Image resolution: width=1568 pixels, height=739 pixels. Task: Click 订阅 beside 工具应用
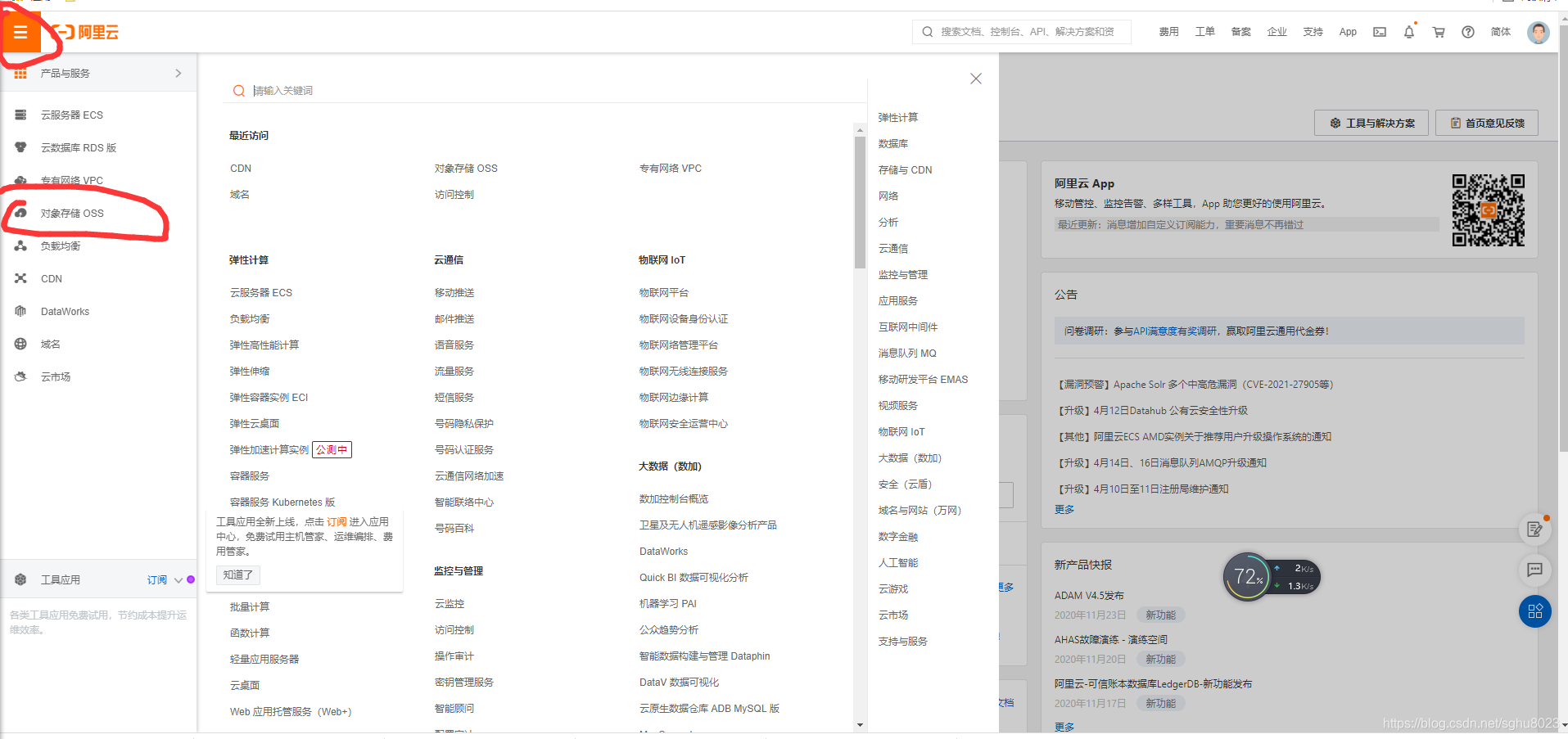coord(157,580)
